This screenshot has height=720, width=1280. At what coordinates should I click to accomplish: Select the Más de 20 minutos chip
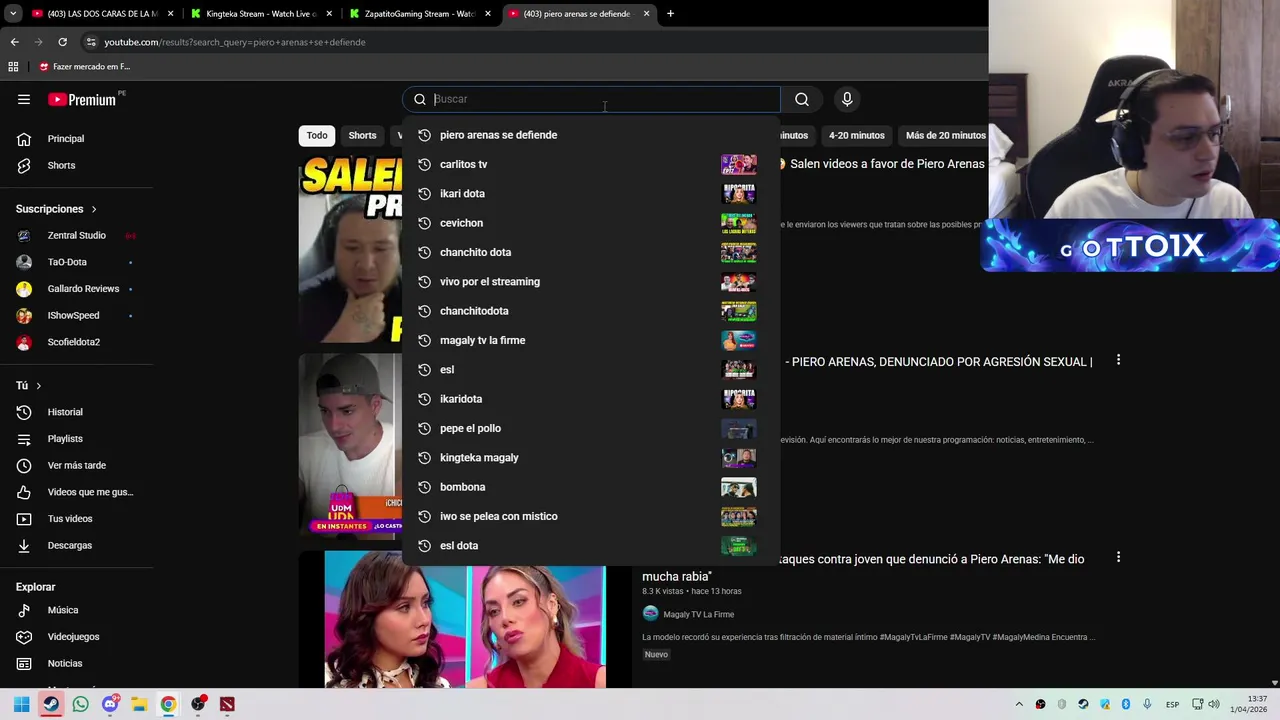tap(945, 135)
